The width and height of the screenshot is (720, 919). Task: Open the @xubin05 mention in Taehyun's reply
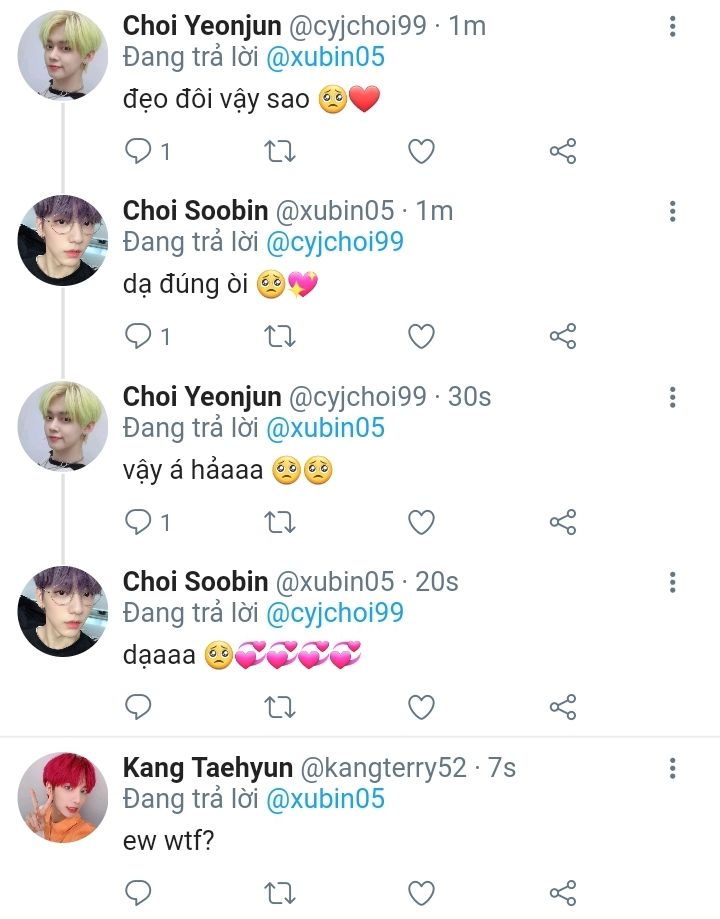click(x=324, y=799)
